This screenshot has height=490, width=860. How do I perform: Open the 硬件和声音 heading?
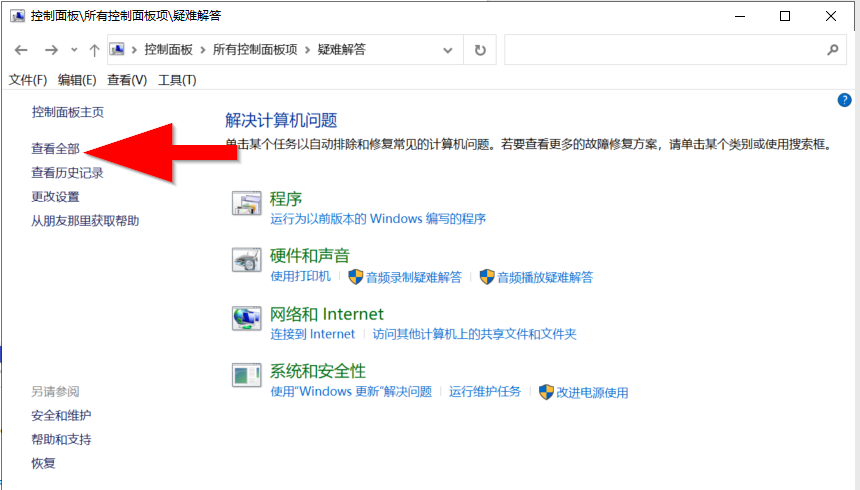click(309, 256)
